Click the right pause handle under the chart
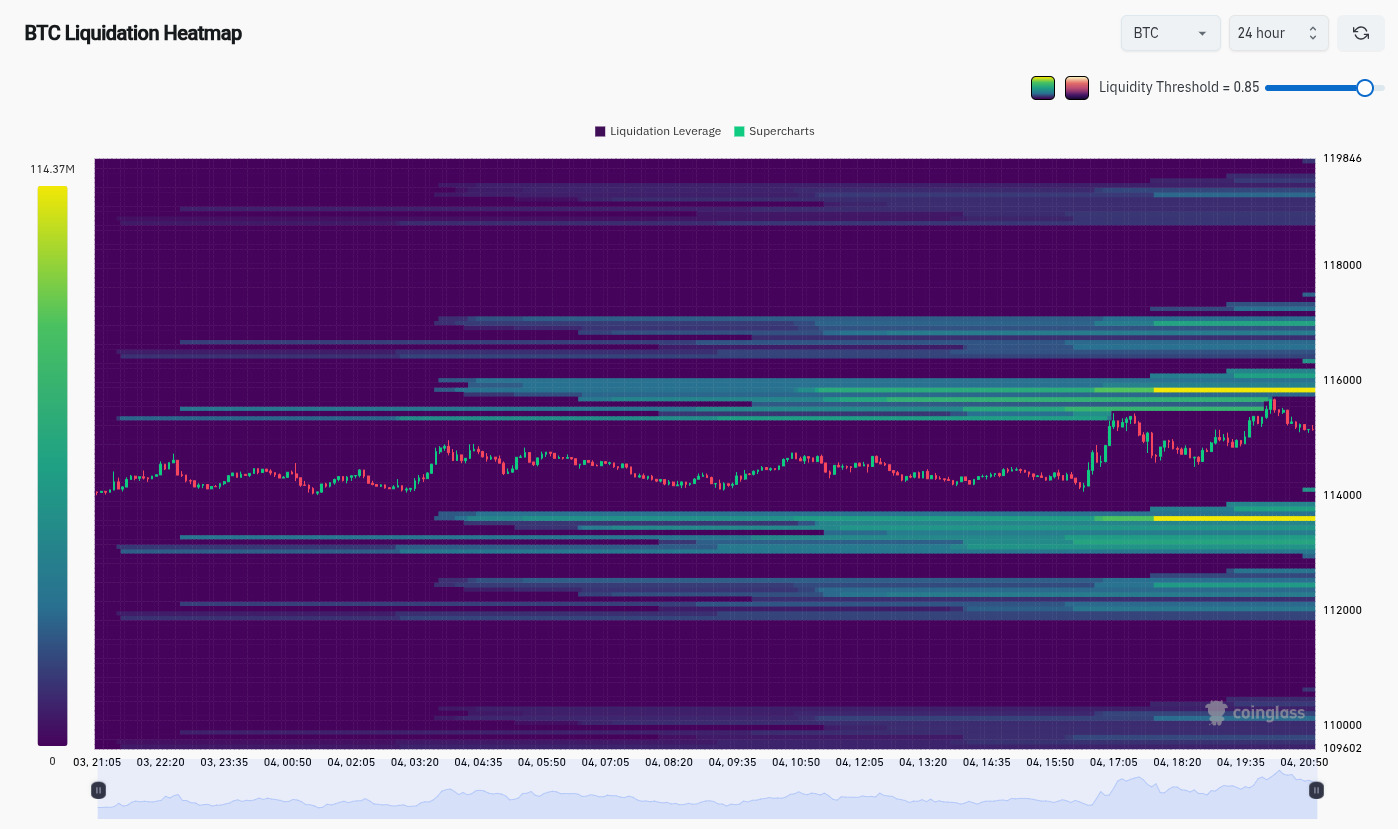The height and width of the screenshot is (829, 1398). coord(1316,790)
